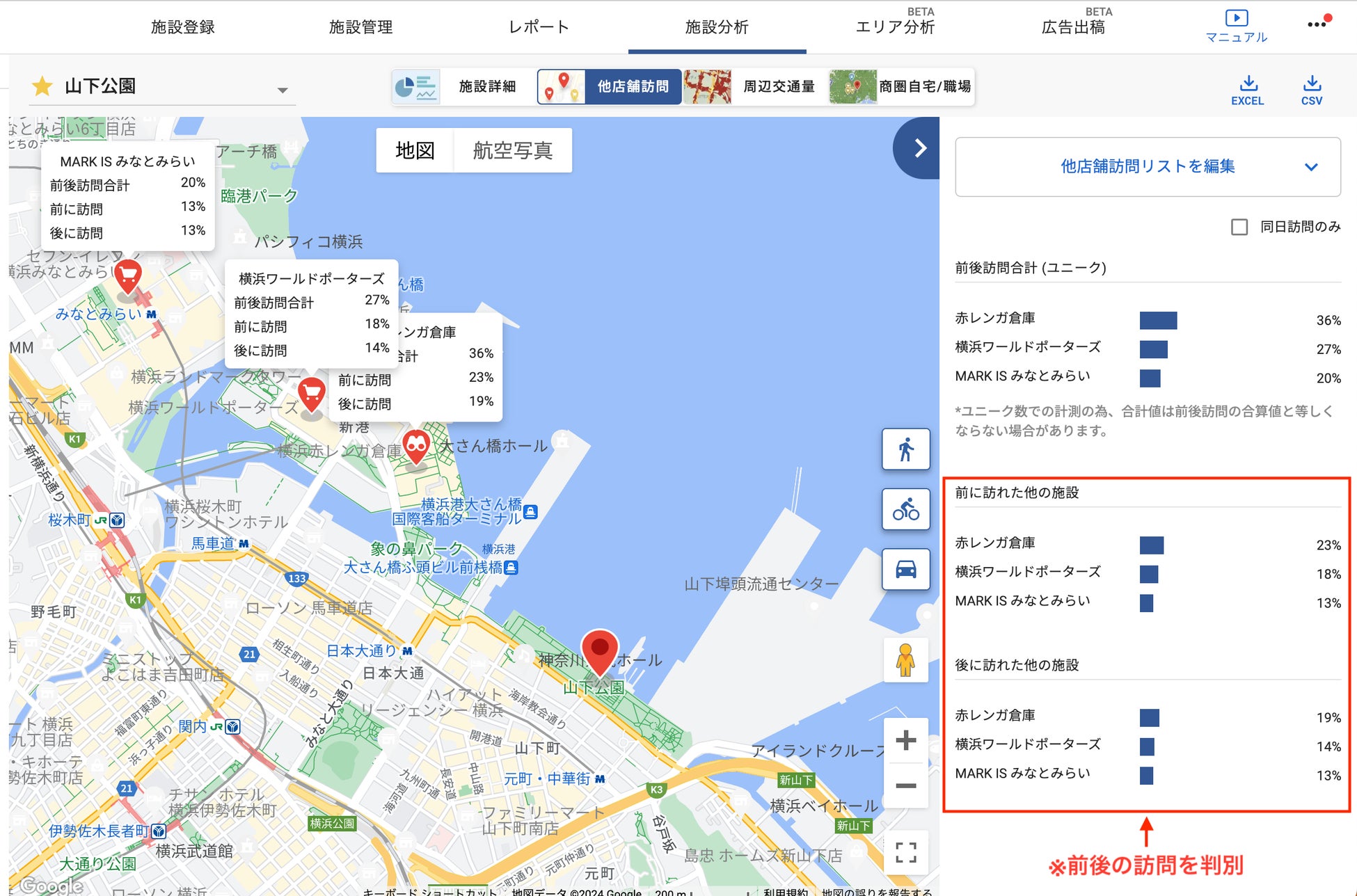Select the walking travel mode icon
The width and height of the screenshot is (1357, 896).
905,449
